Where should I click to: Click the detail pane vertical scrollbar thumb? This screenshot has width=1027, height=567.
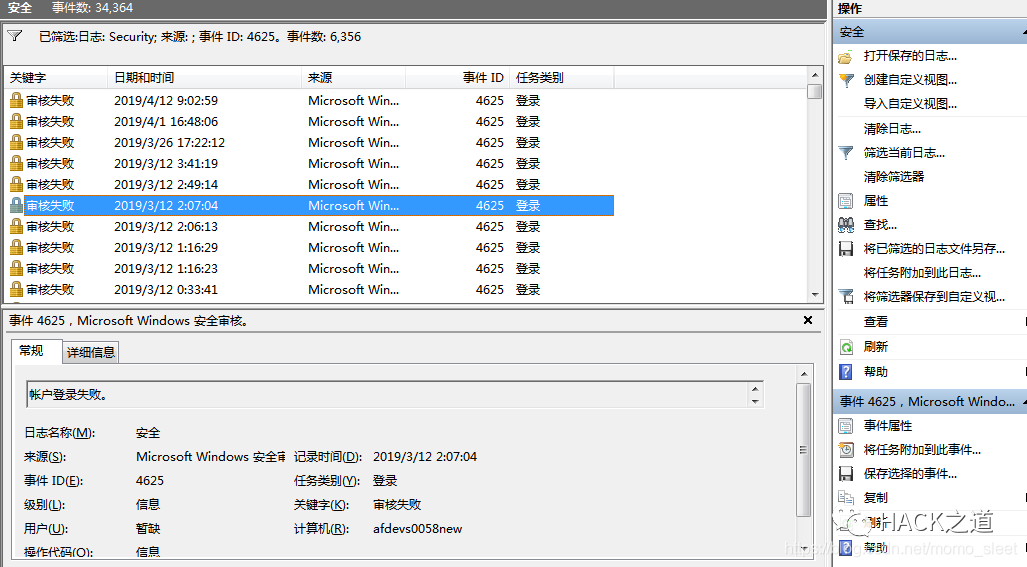click(x=804, y=450)
